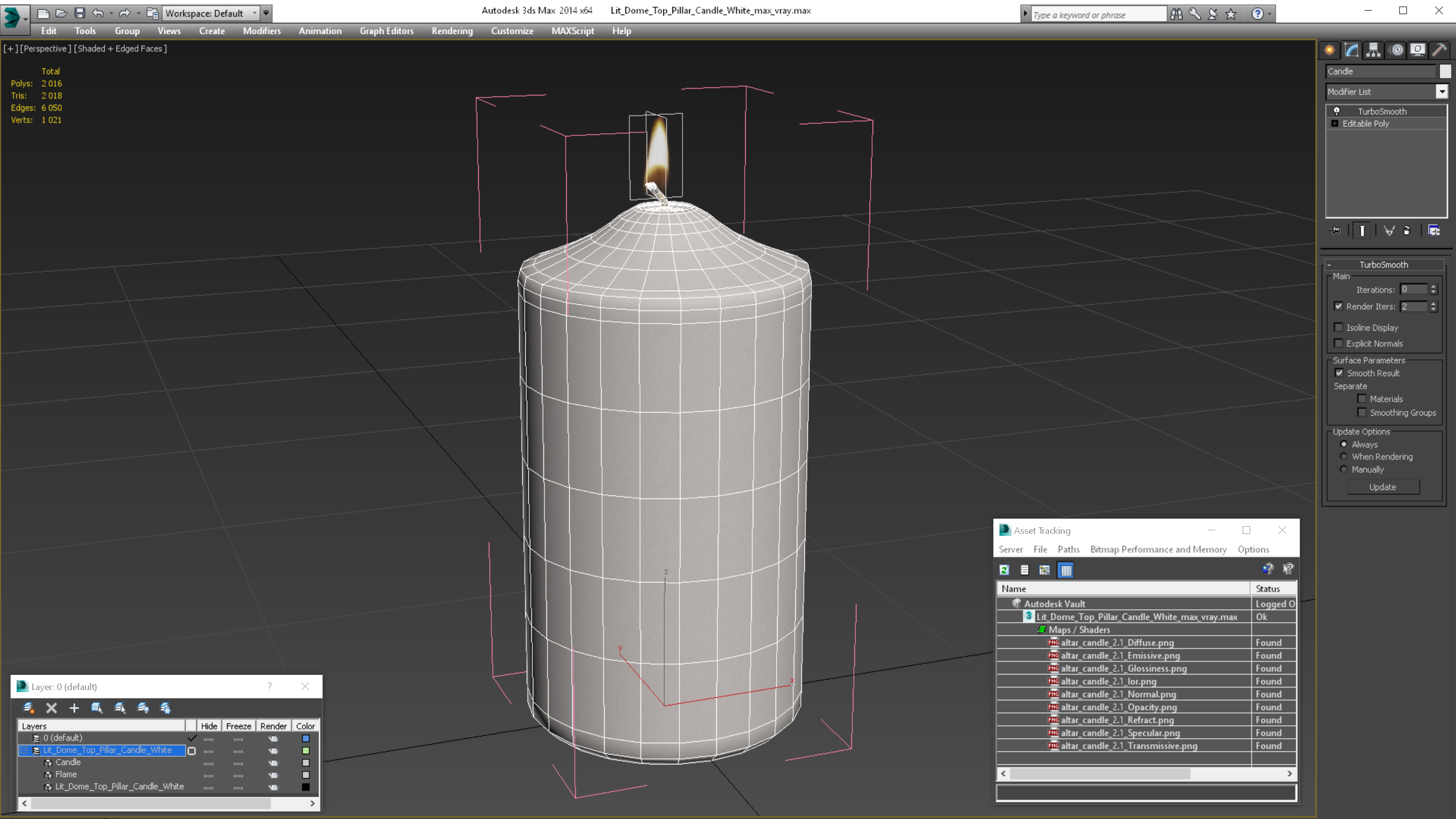1456x819 pixels.
Task: Click Add Selected Objects plus icon
Action: (74, 708)
